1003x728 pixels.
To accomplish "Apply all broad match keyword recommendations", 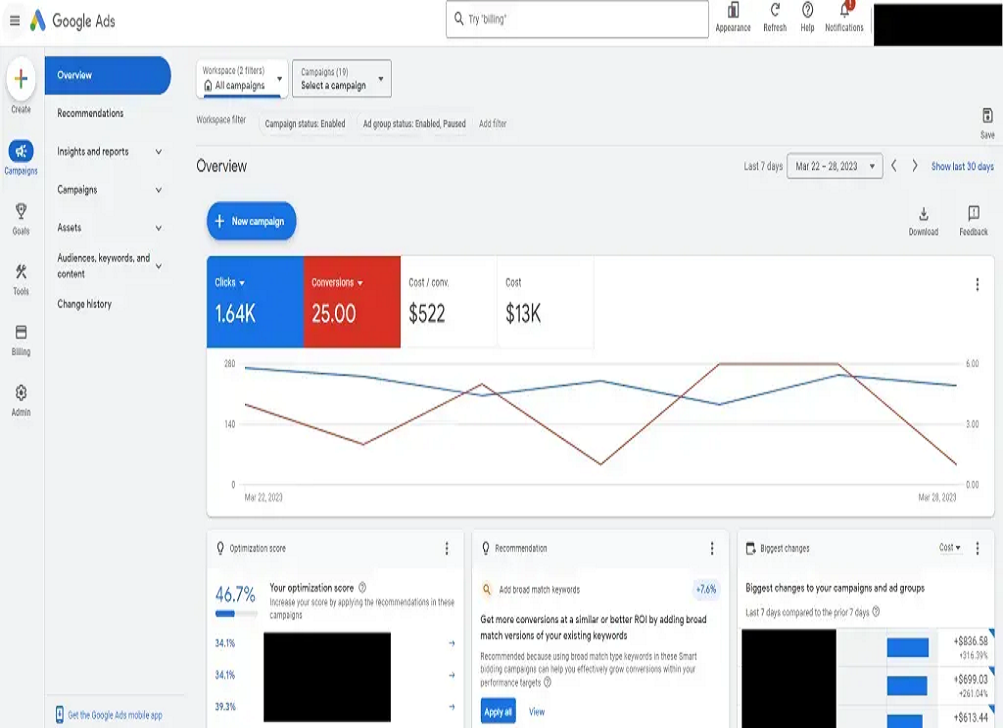I will (x=497, y=710).
